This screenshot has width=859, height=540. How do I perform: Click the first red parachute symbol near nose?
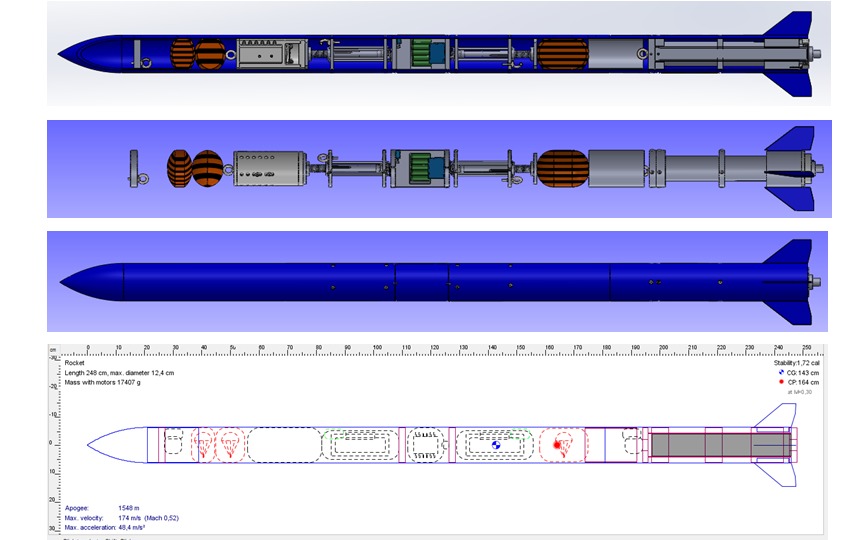point(203,444)
